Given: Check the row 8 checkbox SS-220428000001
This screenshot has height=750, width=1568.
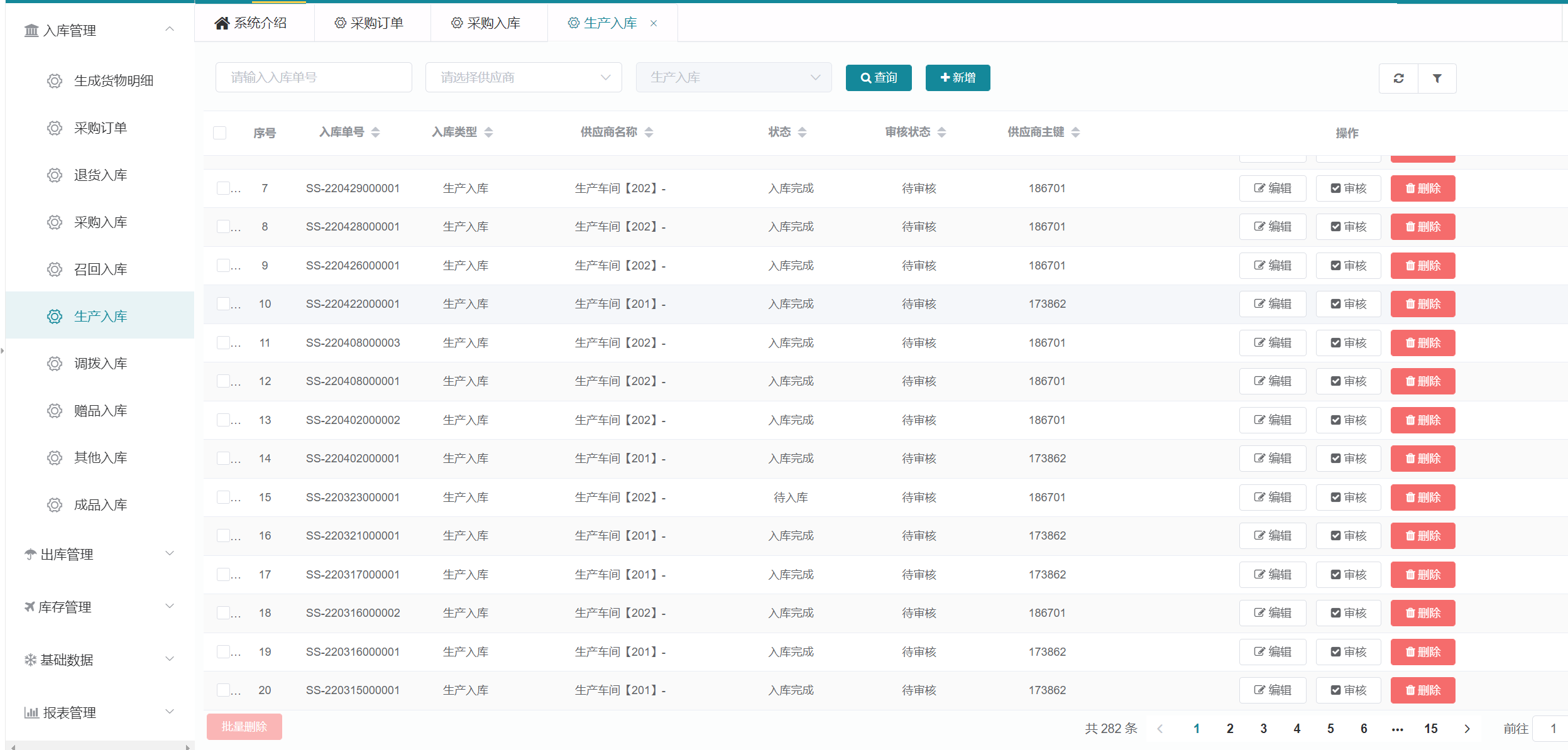Looking at the screenshot, I should 223,226.
